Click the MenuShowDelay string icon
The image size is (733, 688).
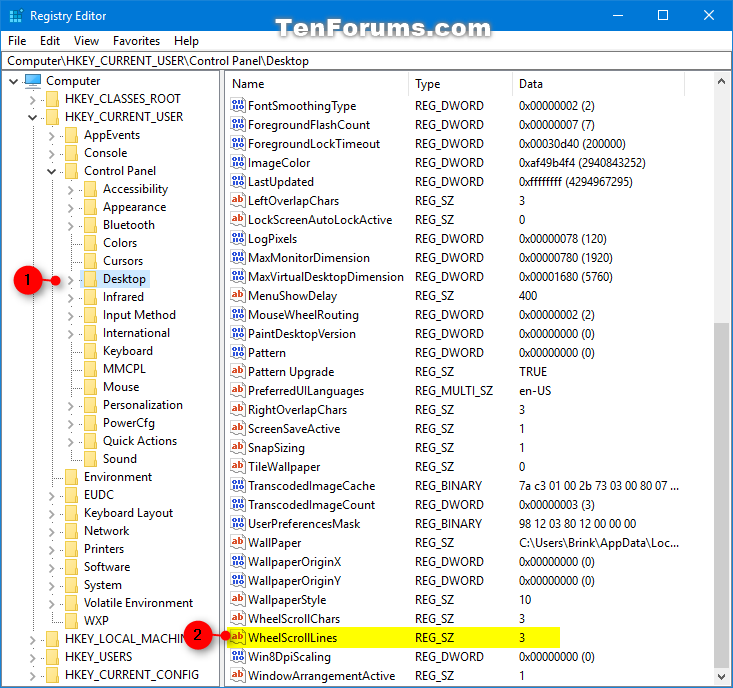[237, 295]
